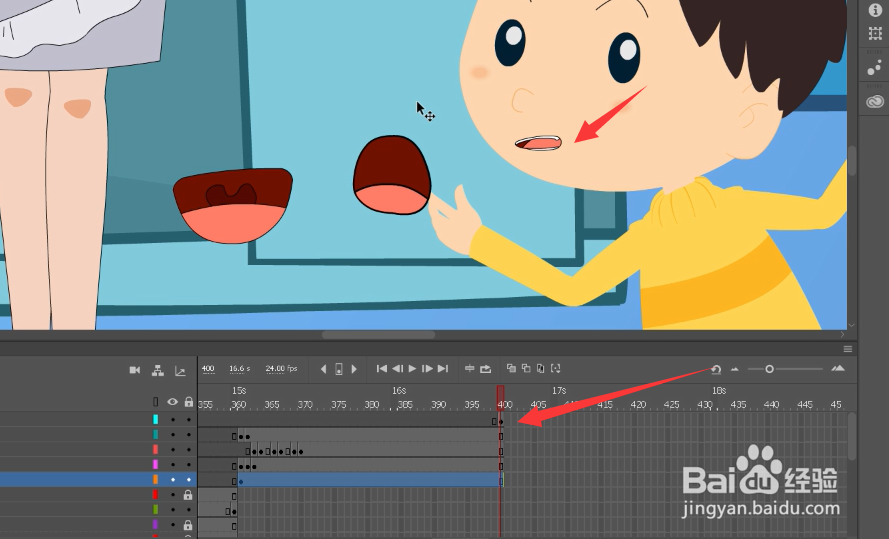The width and height of the screenshot is (889, 539).
Task: Hide the selected orange layer visibility dot
Action: click(173, 480)
